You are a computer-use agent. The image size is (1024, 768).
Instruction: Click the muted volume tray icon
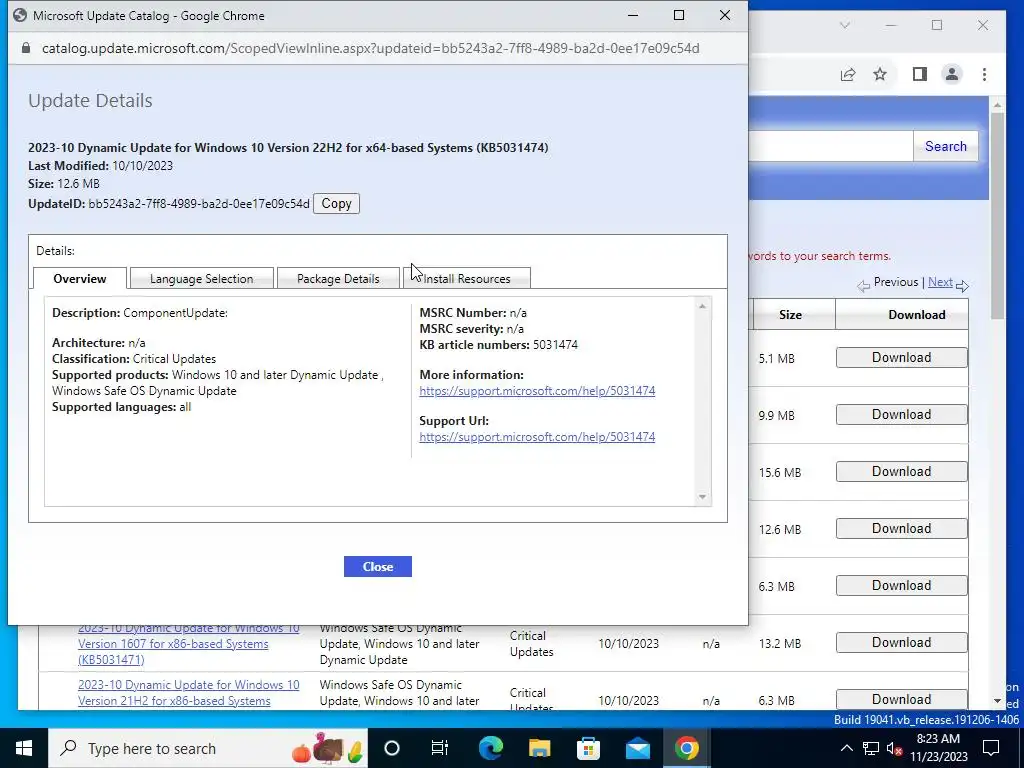click(x=894, y=749)
